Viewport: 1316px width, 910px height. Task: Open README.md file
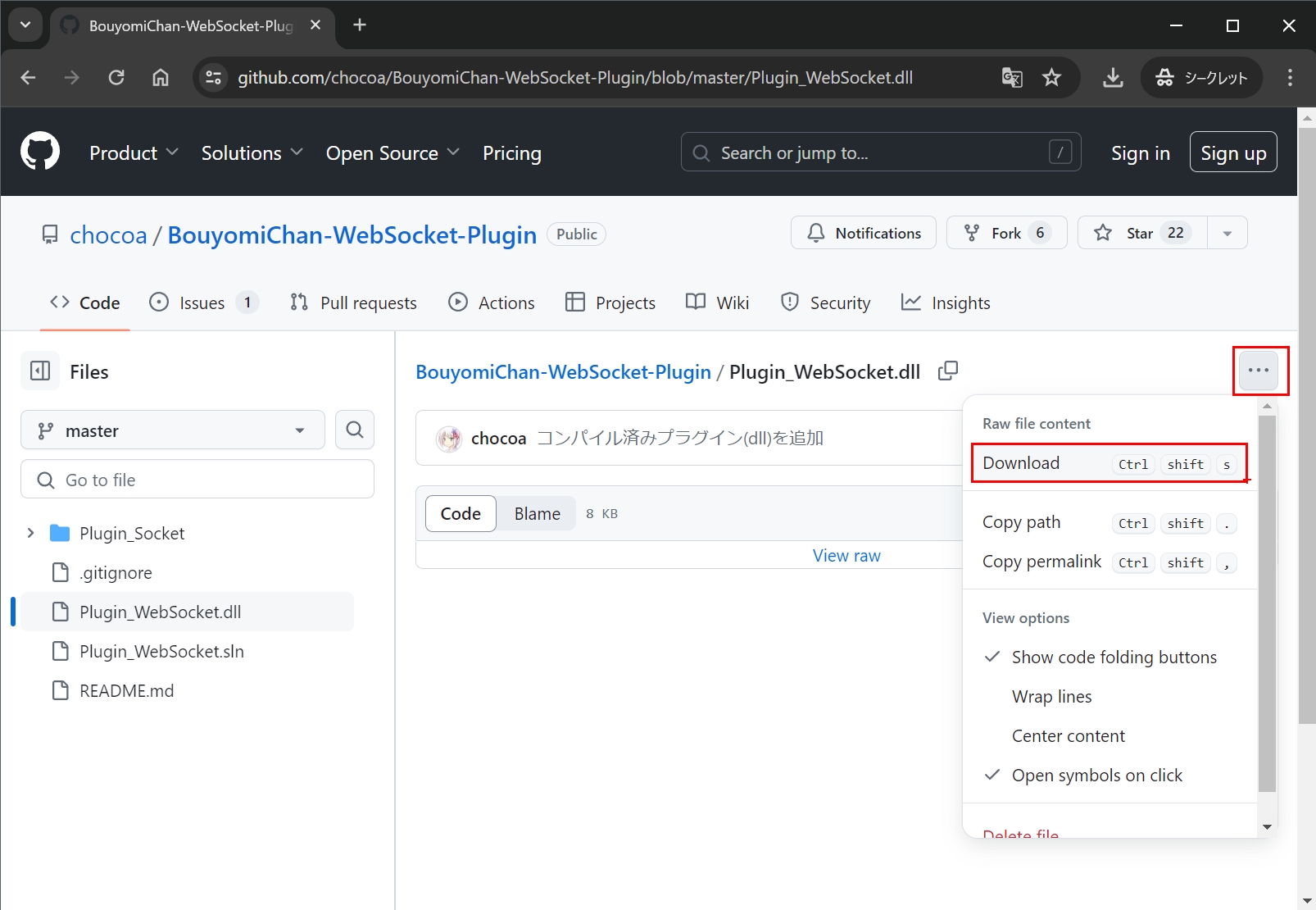pyautogui.click(x=126, y=691)
